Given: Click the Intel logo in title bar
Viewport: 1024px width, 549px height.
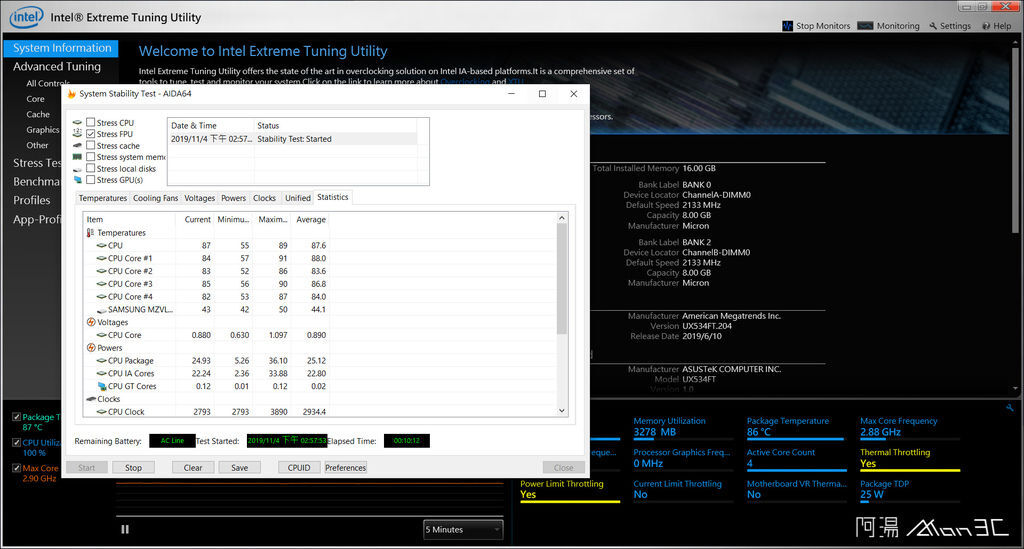Looking at the screenshot, I should (26, 17).
